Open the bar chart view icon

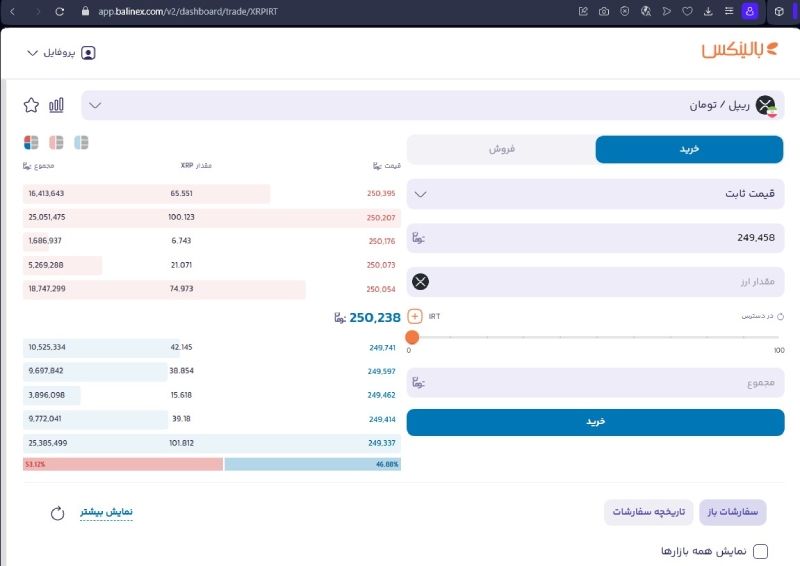(x=56, y=105)
